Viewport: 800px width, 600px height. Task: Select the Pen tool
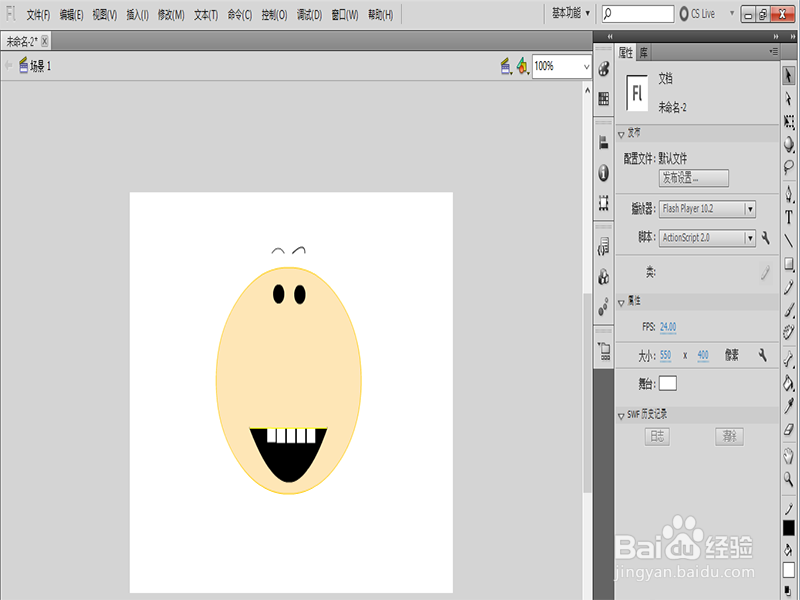coord(789,193)
